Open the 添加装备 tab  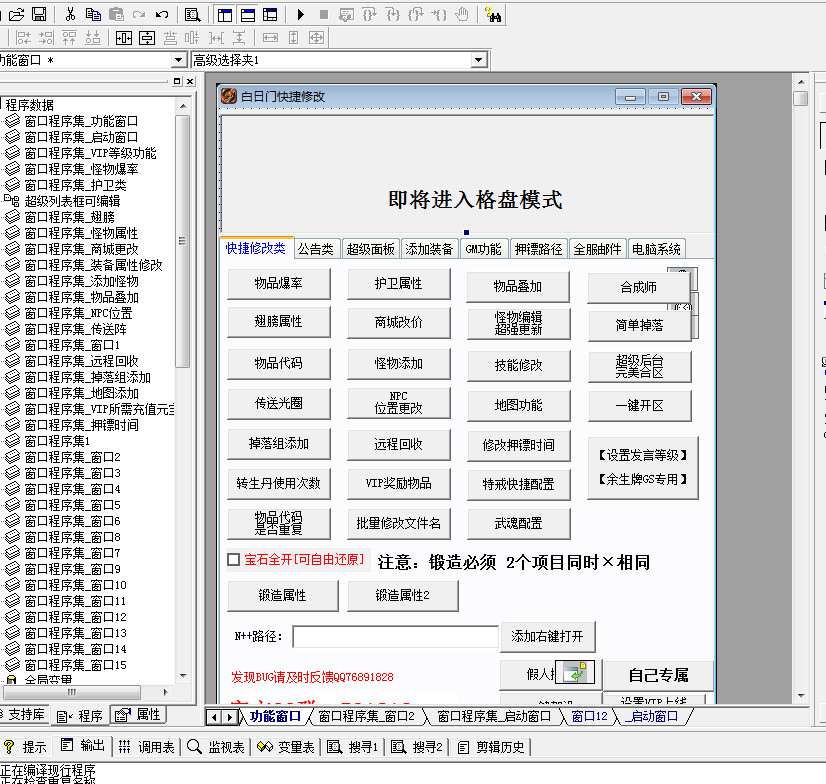click(429, 249)
